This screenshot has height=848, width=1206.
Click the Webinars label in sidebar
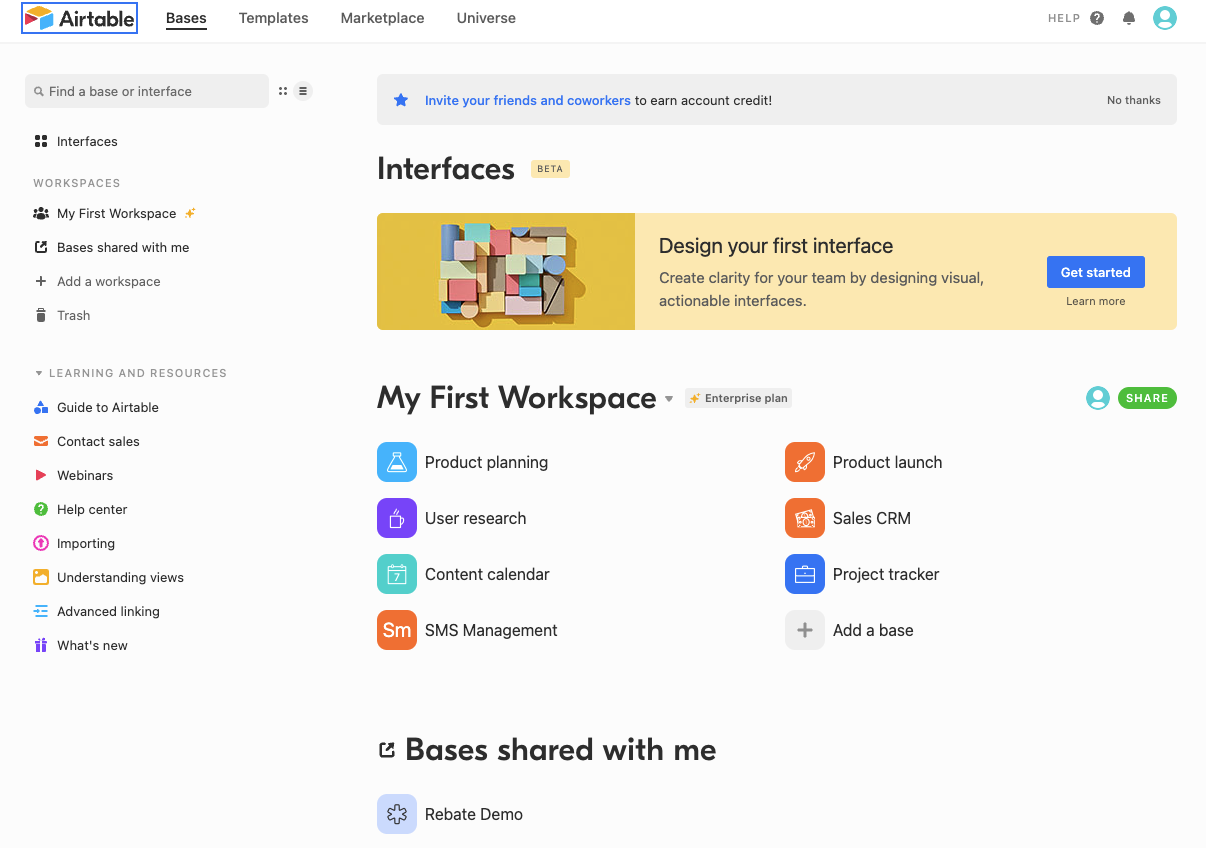point(85,475)
